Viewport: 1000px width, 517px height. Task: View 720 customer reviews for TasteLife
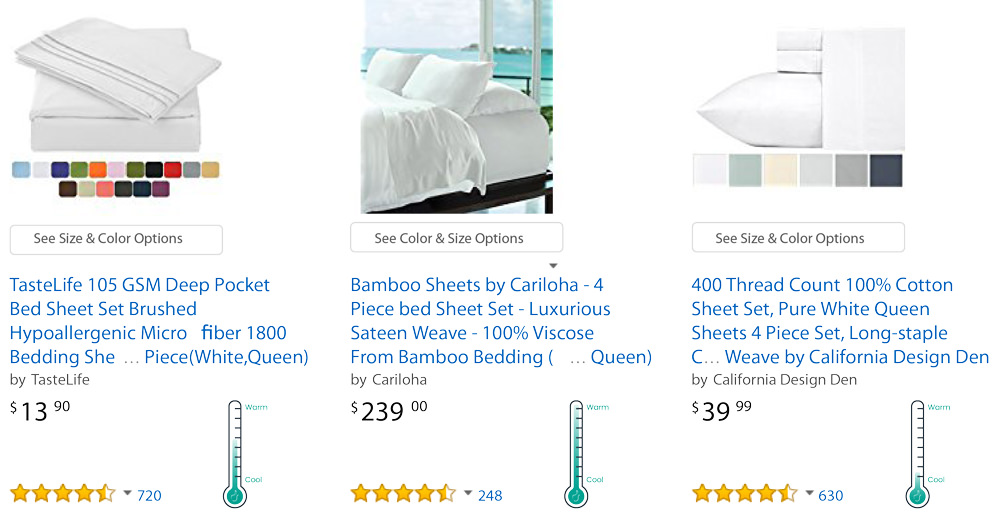149,495
